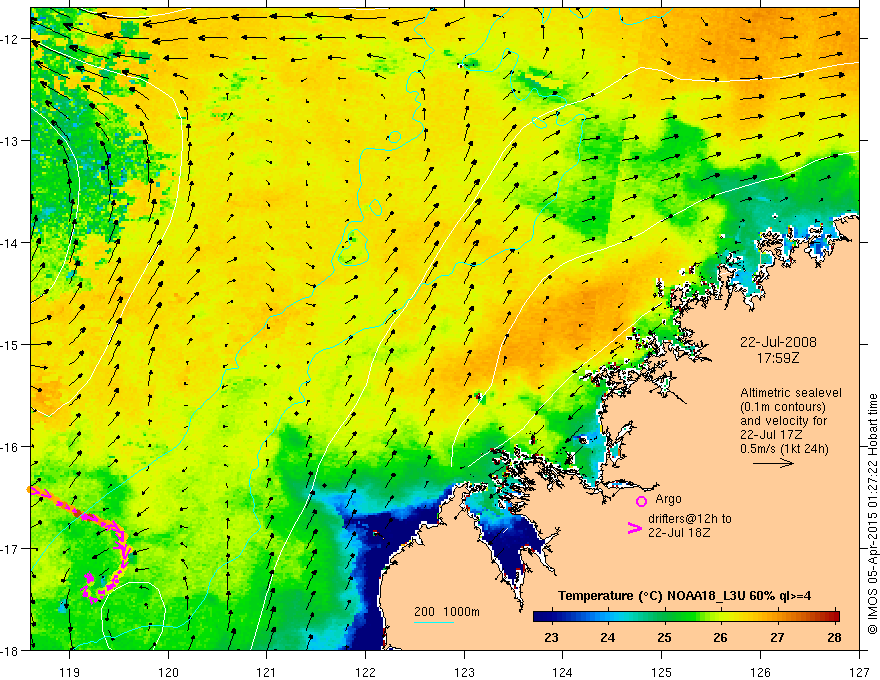Click the latitude axis label -12
The image size is (880, 680).
[x=11, y=39]
